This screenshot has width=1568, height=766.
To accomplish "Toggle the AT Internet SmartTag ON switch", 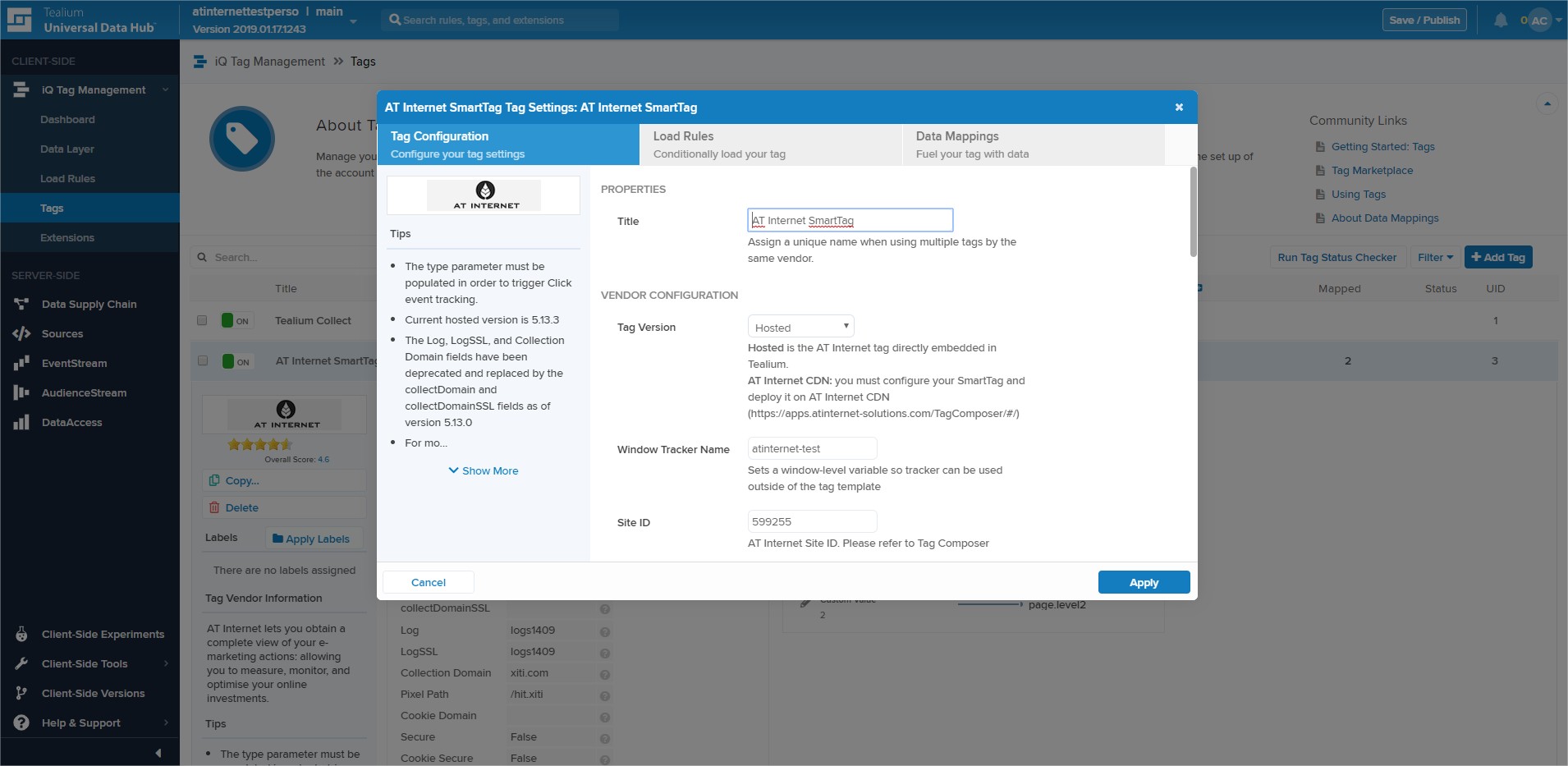I will click(236, 361).
